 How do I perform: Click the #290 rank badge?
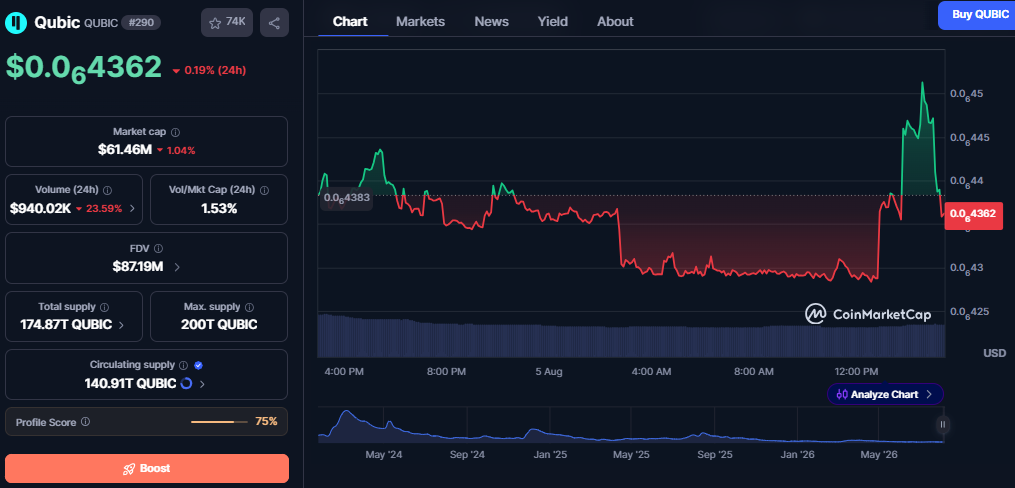141,23
